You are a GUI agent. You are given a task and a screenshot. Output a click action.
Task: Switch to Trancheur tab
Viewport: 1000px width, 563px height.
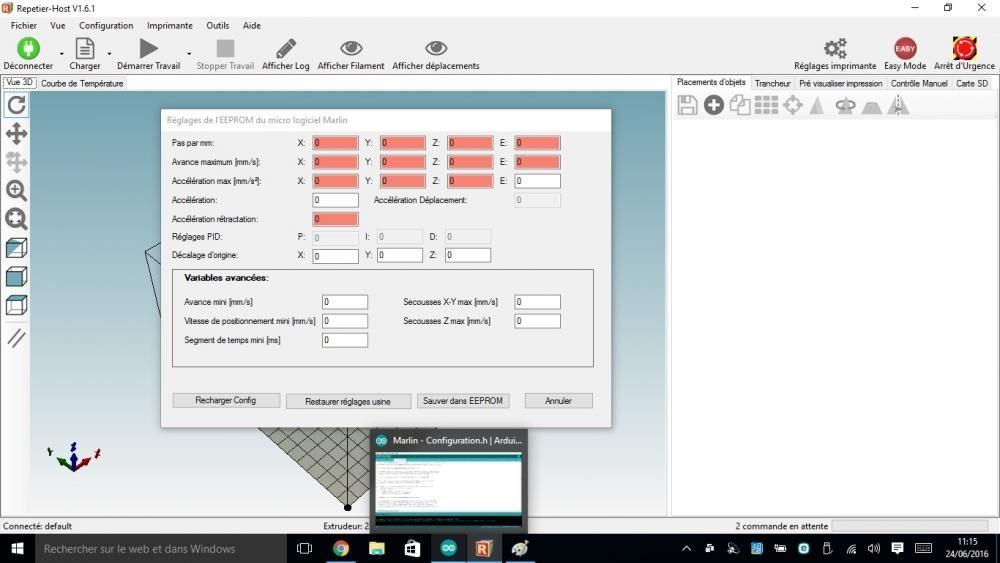[772, 84]
